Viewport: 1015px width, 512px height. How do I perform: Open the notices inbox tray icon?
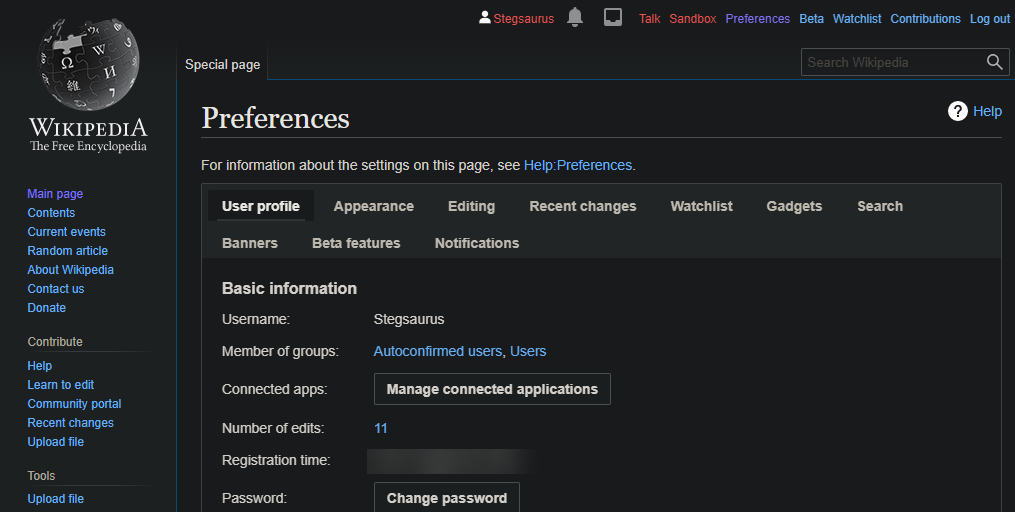(x=613, y=17)
